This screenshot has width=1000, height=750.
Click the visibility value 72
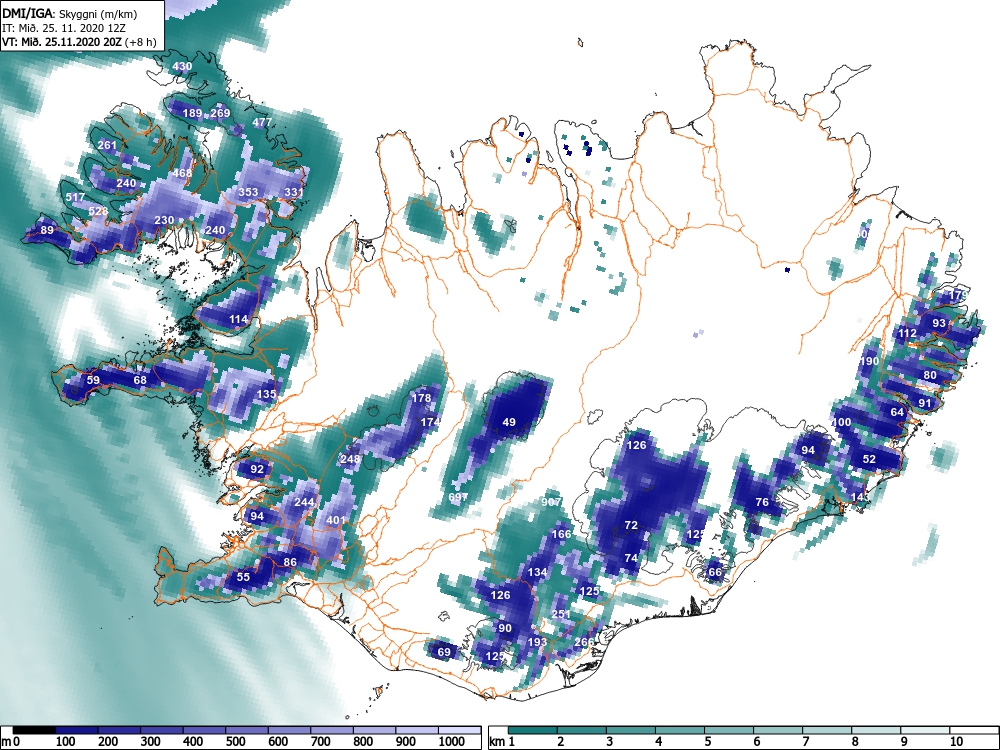point(631,525)
